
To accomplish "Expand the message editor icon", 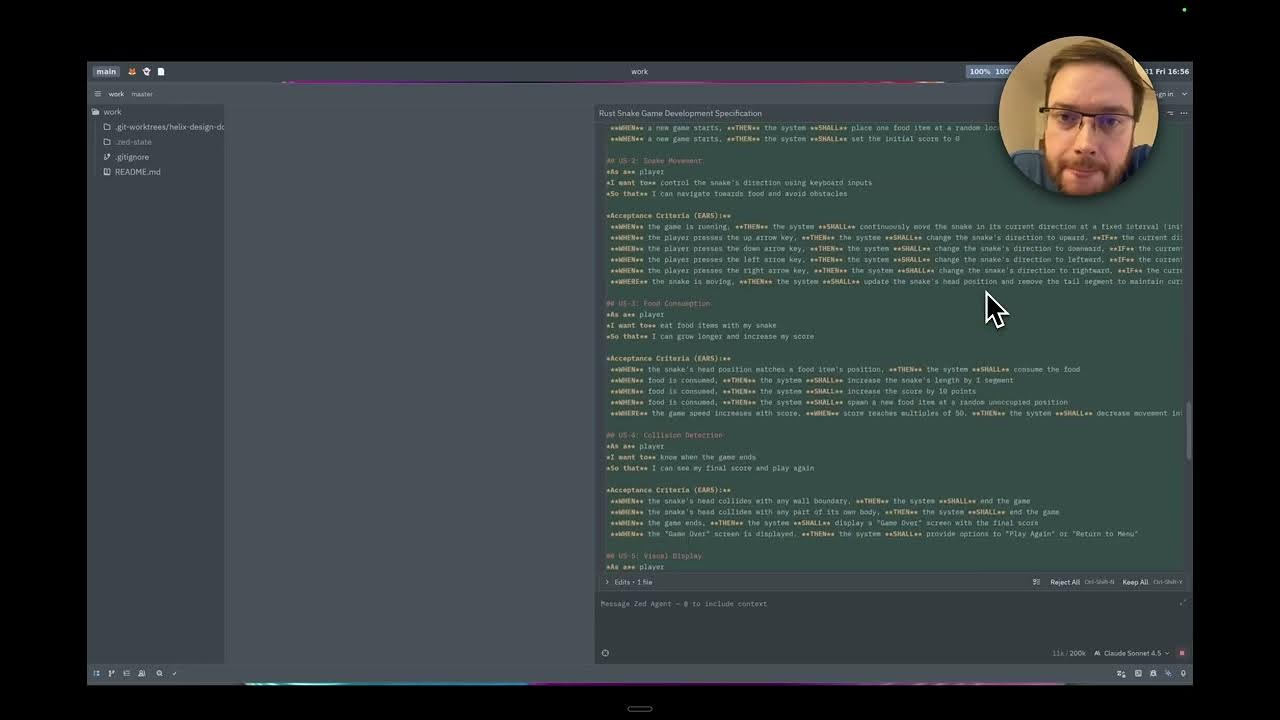I will pyautogui.click(x=1183, y=603).
